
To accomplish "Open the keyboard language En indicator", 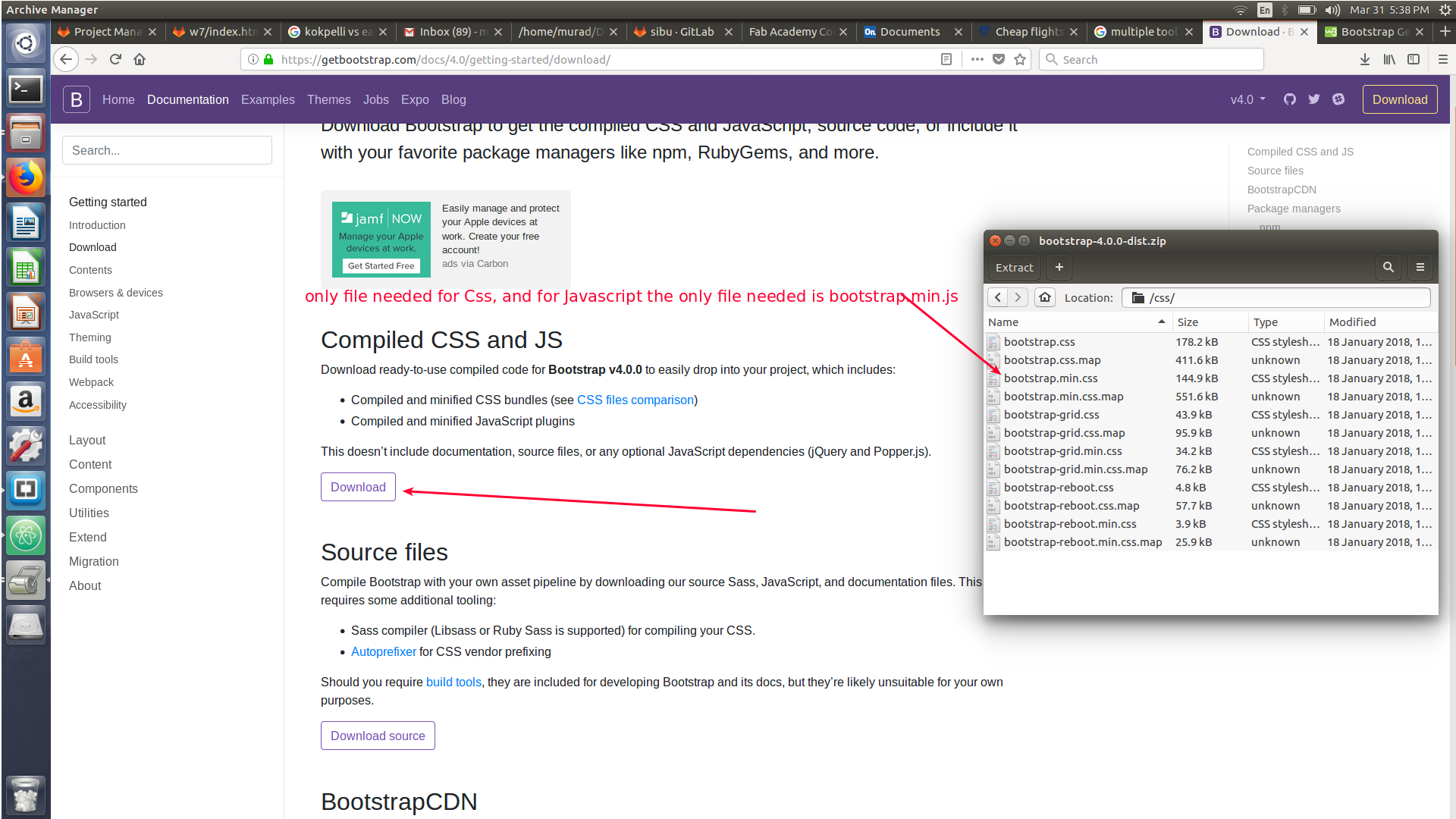I will click(x=1264, y=10).
